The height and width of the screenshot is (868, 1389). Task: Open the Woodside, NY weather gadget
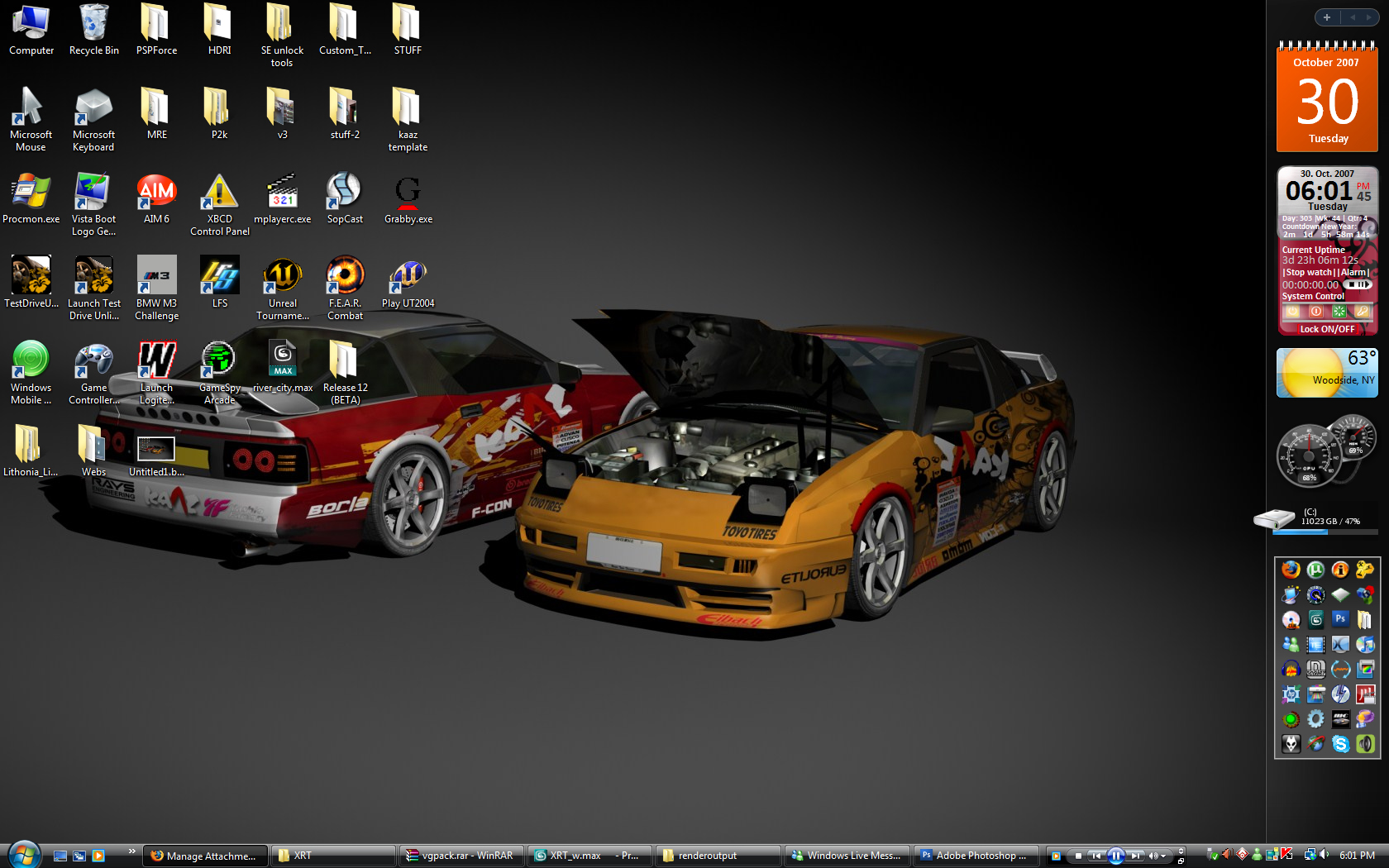tap(1327, 373)
